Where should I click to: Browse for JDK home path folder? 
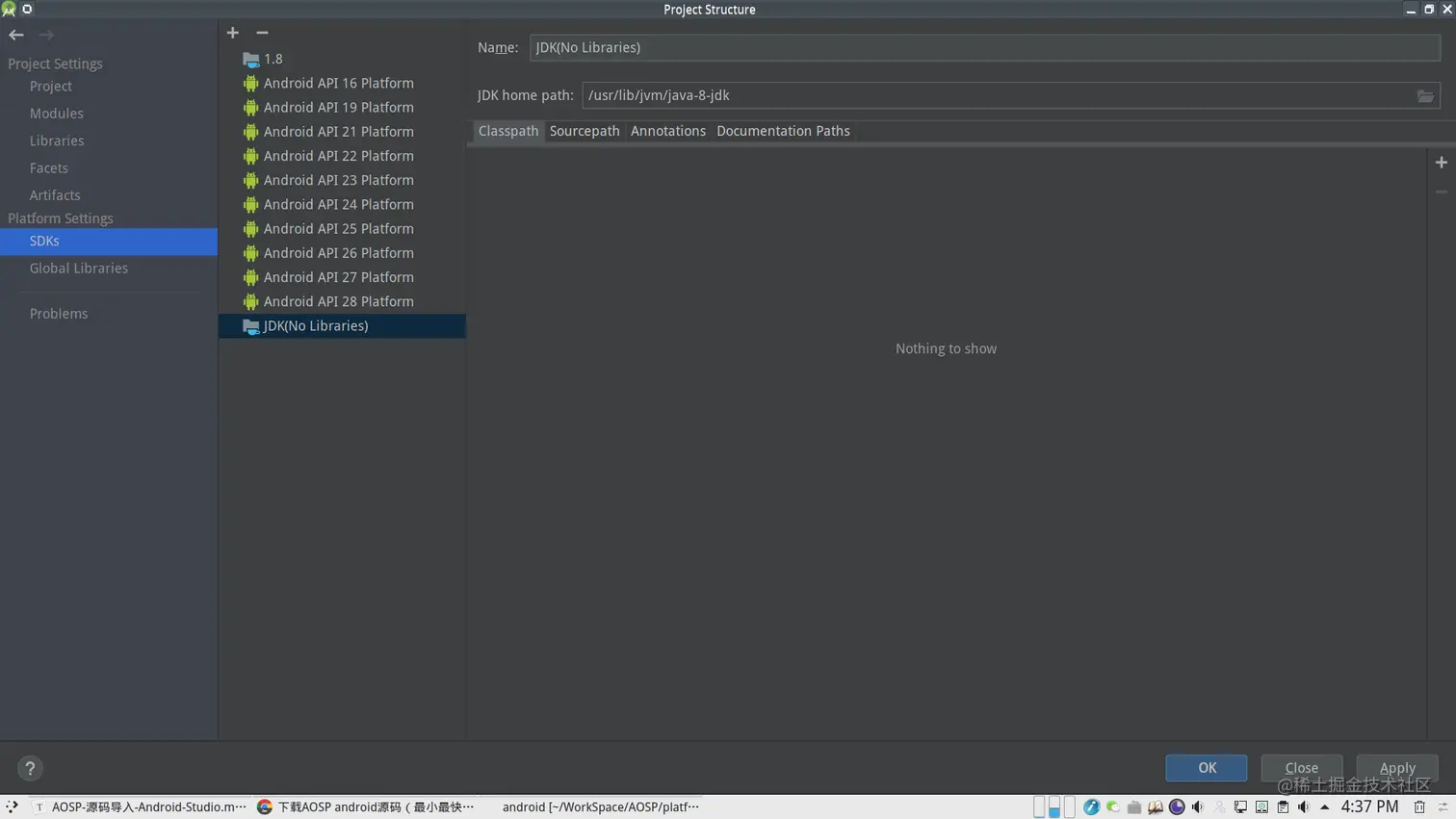pyautogui.click(x=1425, y=95)
